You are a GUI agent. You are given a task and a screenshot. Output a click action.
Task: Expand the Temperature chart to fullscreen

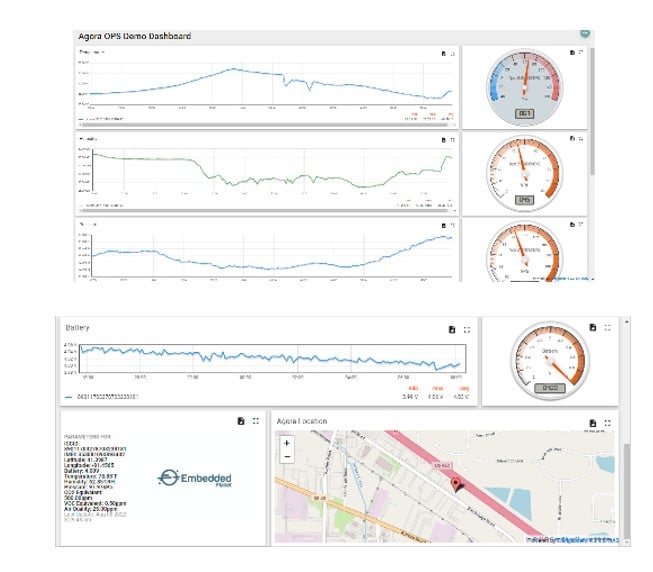(453, 54)
